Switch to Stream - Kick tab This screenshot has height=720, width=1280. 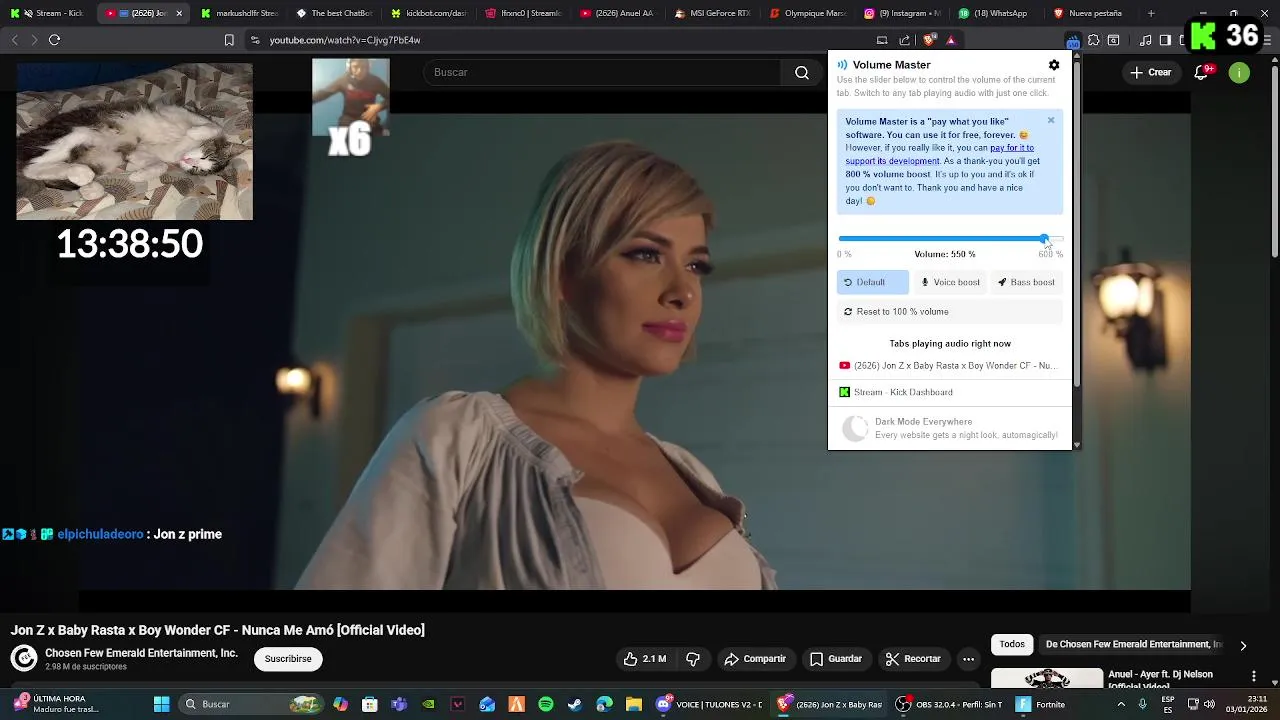pyautogui.click(x=47, y=13)
